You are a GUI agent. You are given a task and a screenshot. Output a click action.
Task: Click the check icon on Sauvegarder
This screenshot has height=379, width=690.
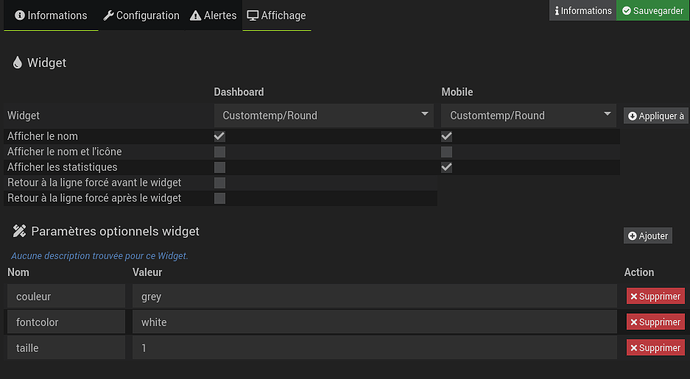627,11
